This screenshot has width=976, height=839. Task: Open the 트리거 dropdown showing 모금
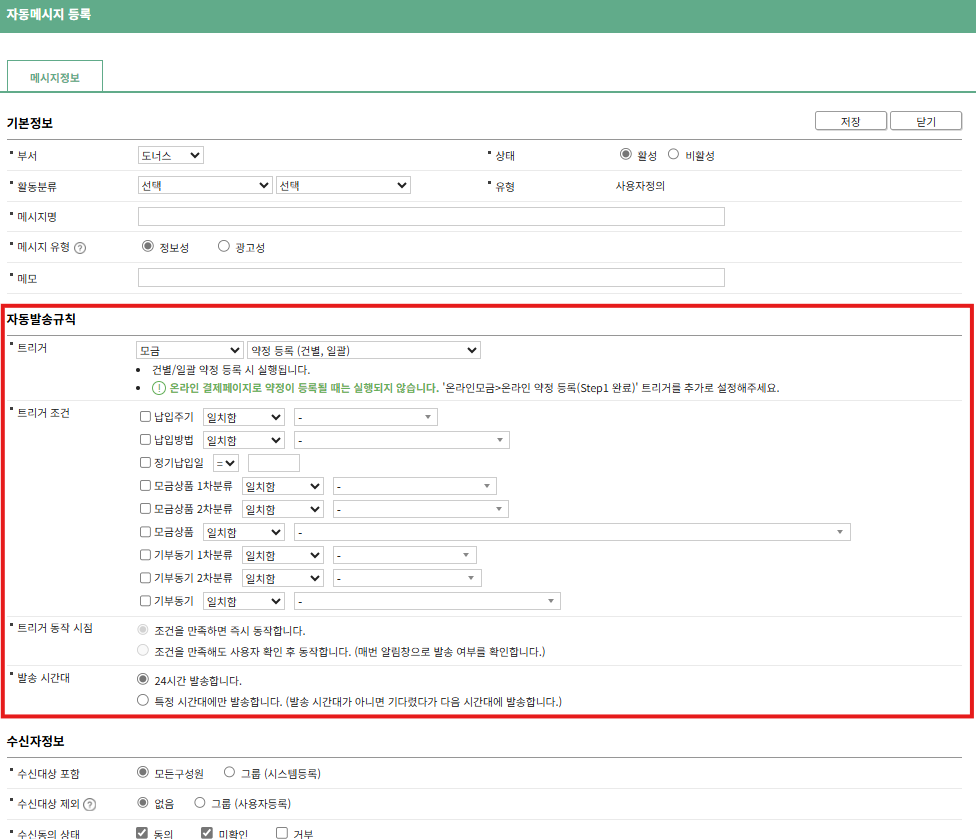pos(189,350)
